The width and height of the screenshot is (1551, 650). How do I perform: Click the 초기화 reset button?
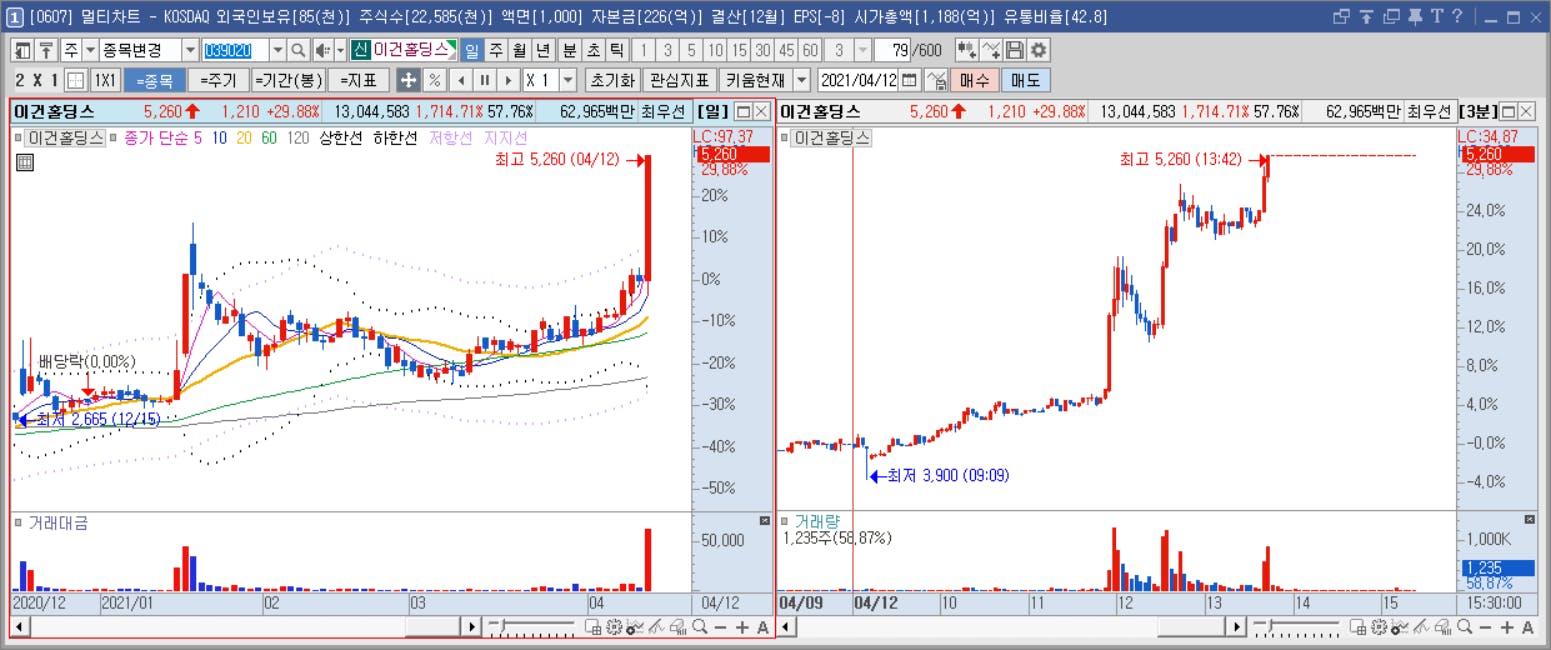611,80
